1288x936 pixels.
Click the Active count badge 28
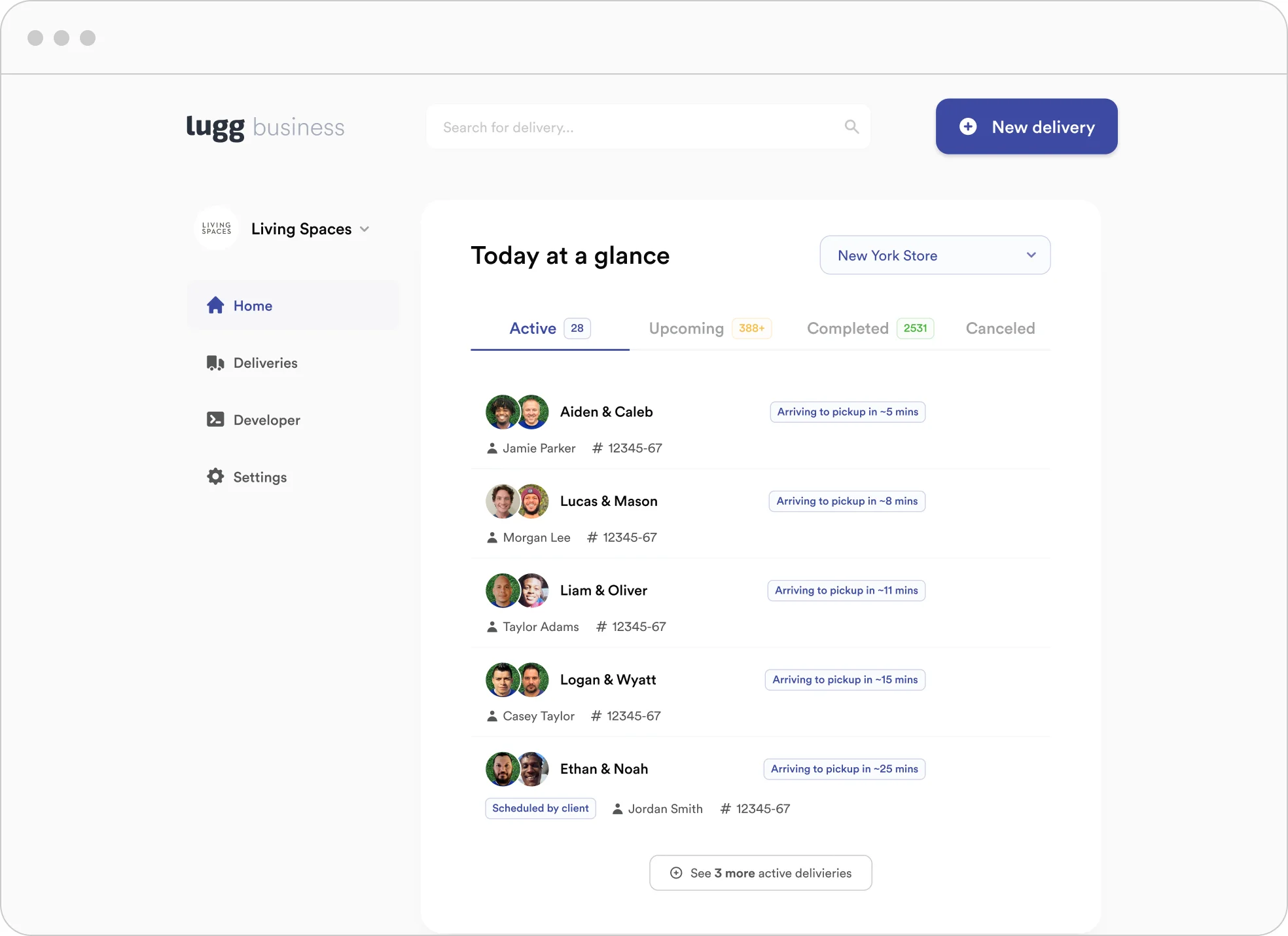point(577,329)
